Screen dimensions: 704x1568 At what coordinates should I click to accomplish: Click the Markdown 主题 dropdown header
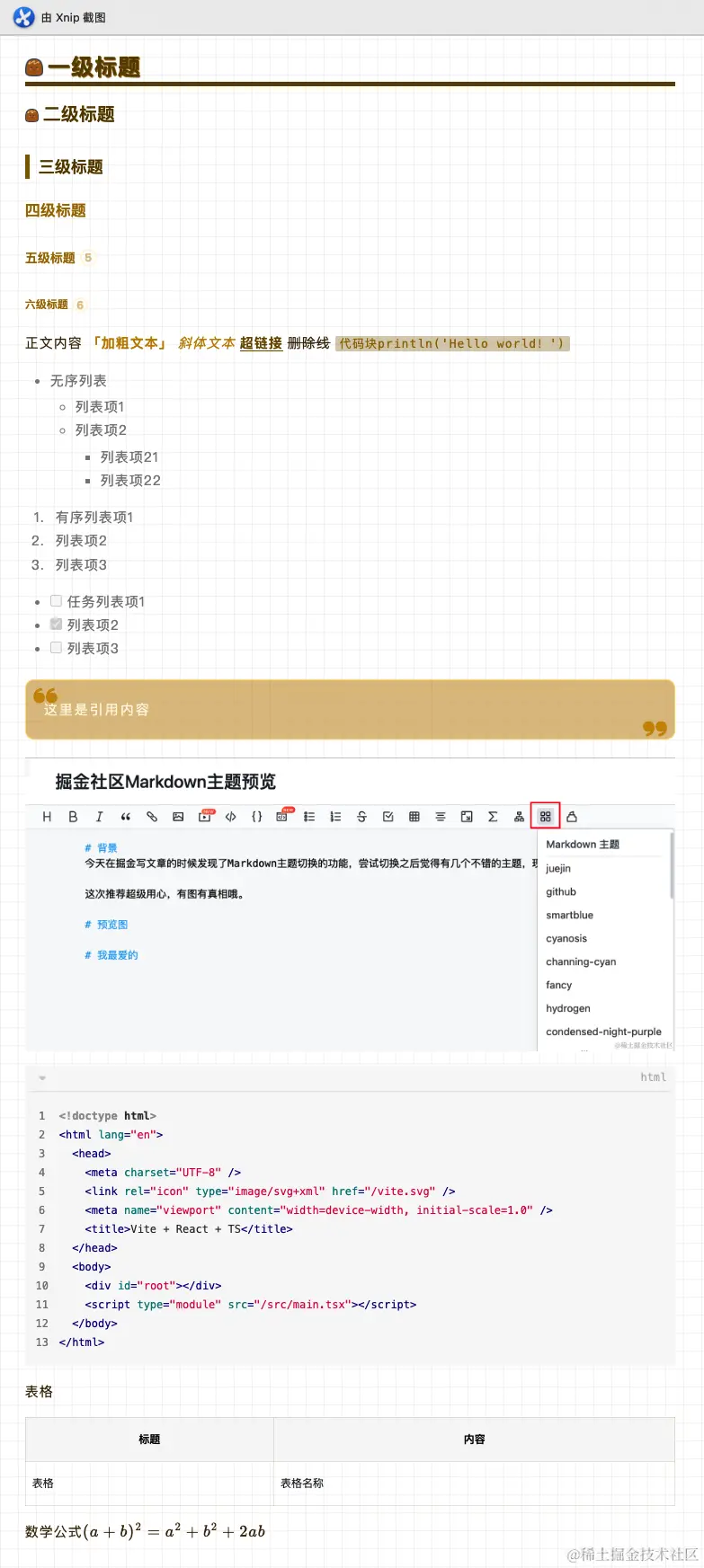click(583, 845)
